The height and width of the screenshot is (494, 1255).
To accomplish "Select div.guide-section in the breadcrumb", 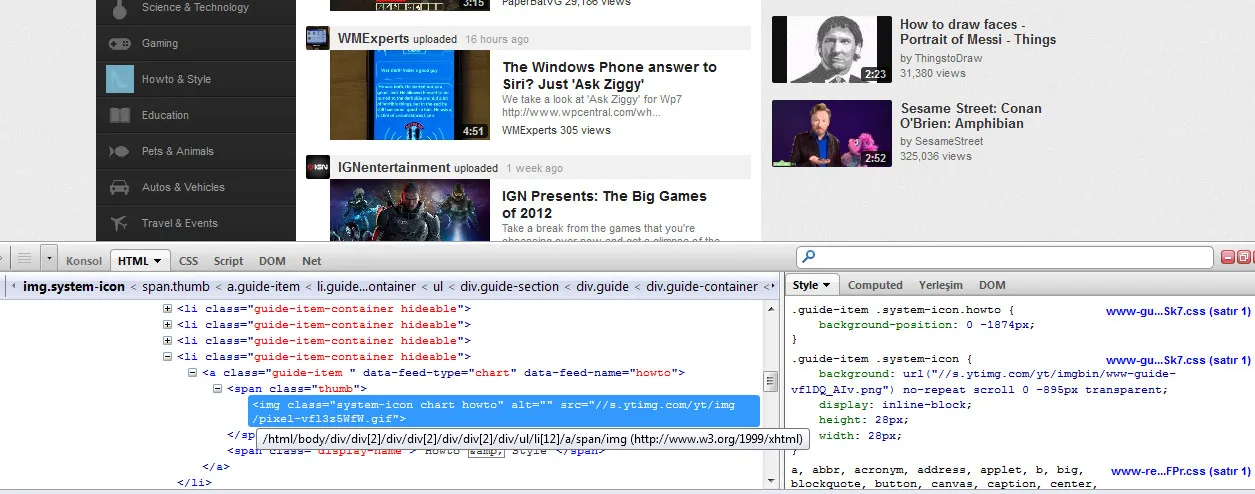I will pos(510,286).
